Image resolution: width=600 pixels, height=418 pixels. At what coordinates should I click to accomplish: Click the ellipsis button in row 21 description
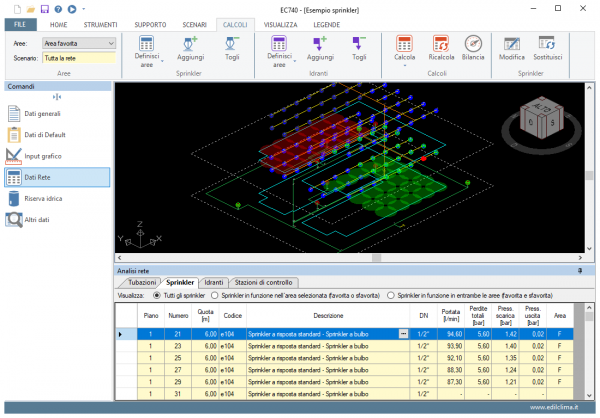(x=403, y=334)
